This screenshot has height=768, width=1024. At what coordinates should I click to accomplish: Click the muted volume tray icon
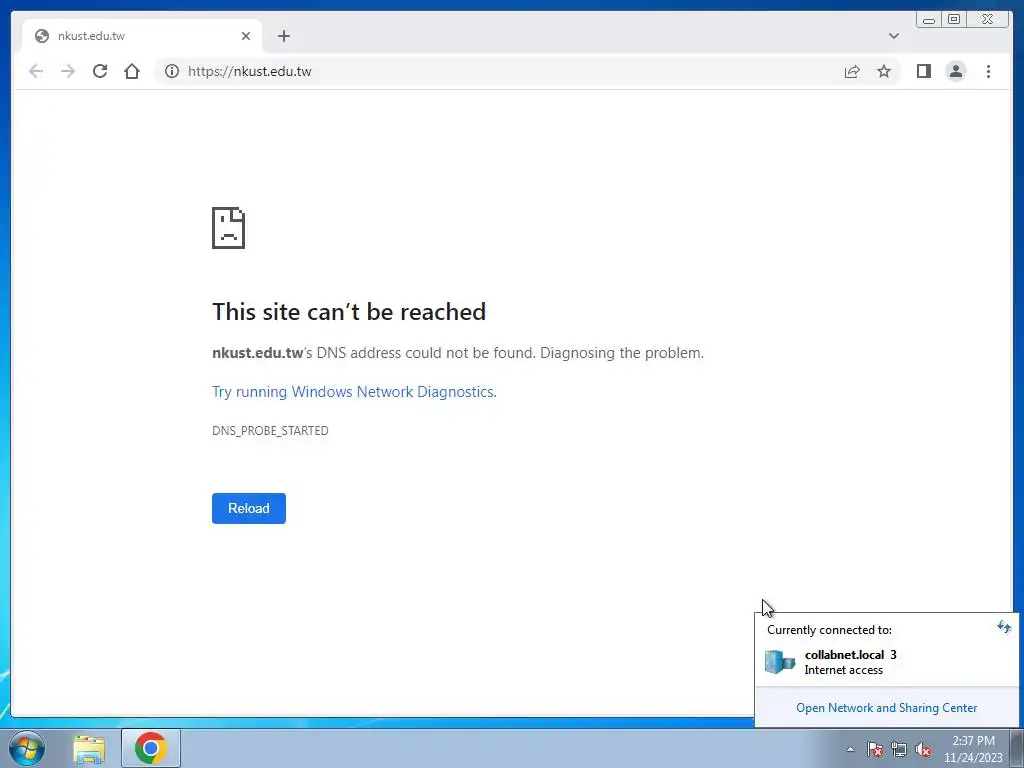click(923, 749)
